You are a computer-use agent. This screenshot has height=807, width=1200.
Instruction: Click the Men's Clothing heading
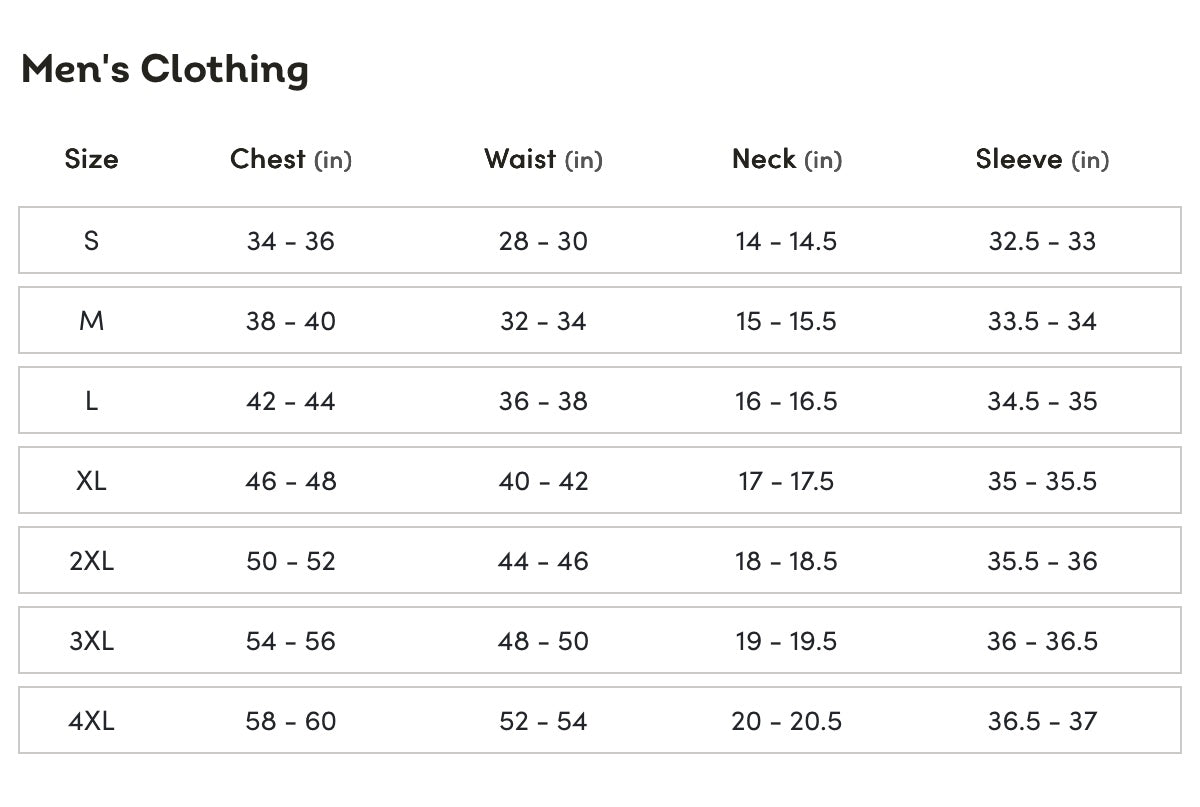(x=165, y=69)
